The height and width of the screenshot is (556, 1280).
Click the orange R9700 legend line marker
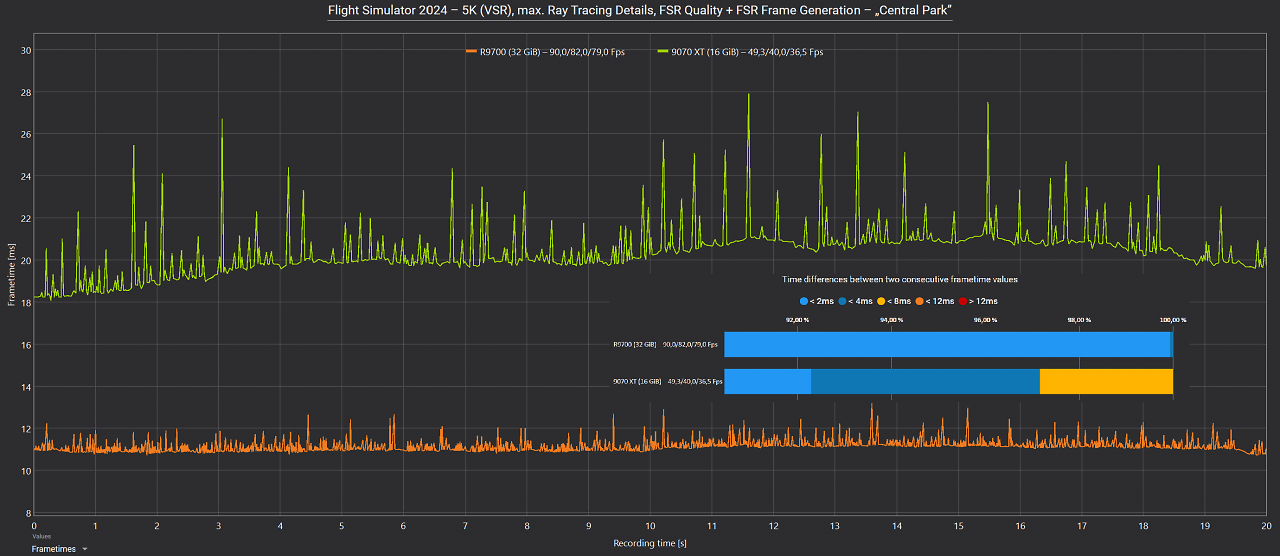[x=473, y=52]
